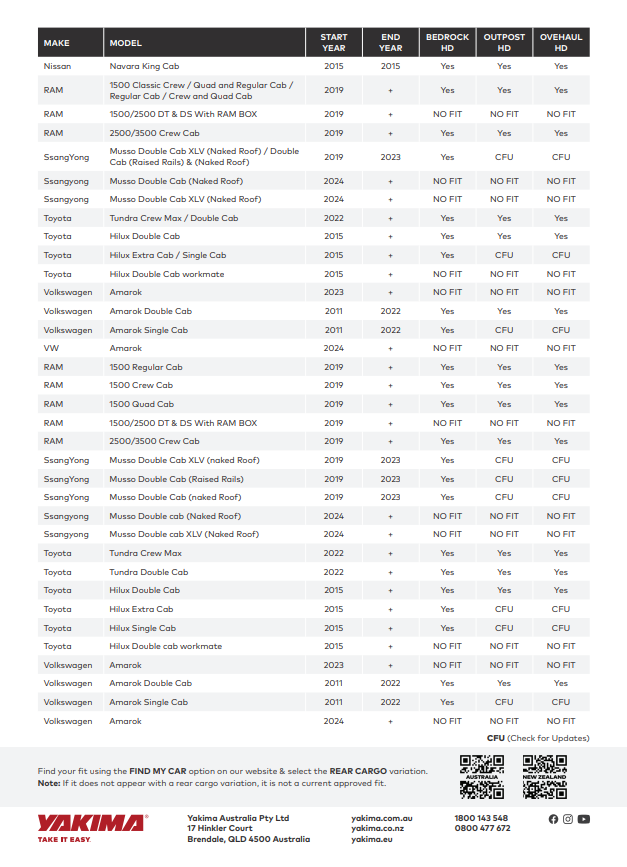Click the MODEL column header
Image resolution: width=627 pixels, height=867 pixels.
click(126, 43)
